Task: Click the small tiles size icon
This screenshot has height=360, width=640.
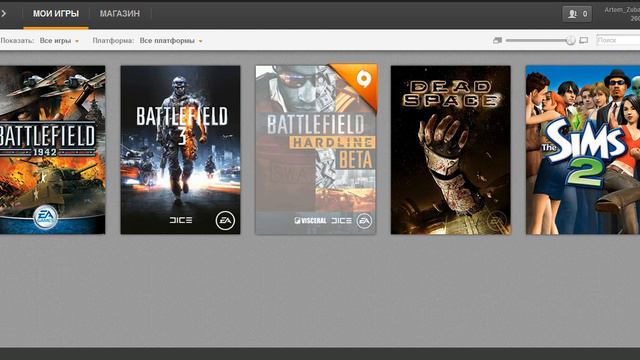Action: tap(497, 40)
